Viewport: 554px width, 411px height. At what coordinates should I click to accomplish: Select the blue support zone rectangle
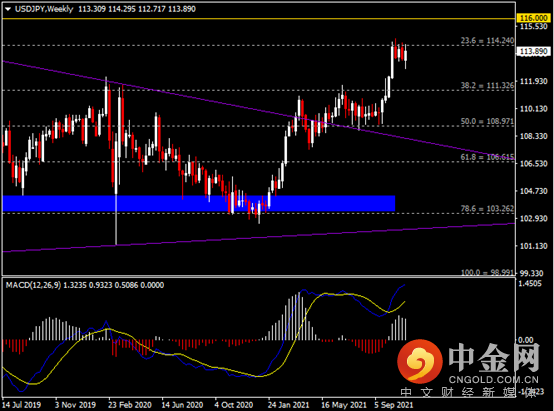pos(199,204)
